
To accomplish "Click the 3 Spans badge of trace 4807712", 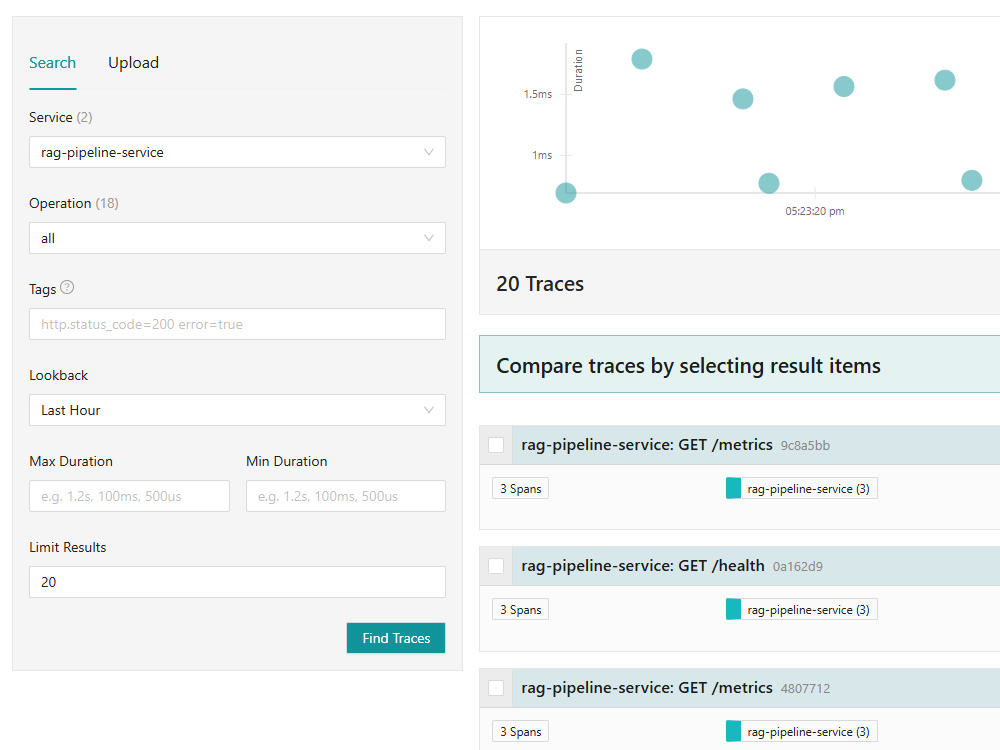I will 520,732.
